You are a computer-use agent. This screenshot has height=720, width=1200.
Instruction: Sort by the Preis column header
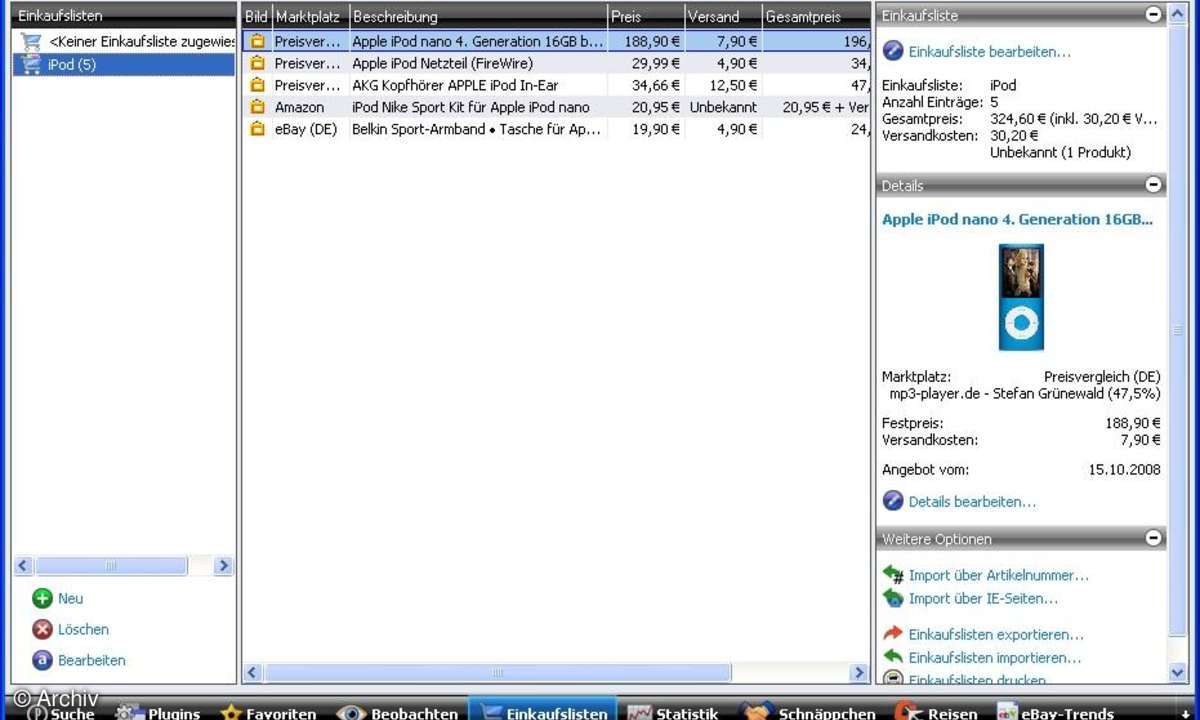646,16
